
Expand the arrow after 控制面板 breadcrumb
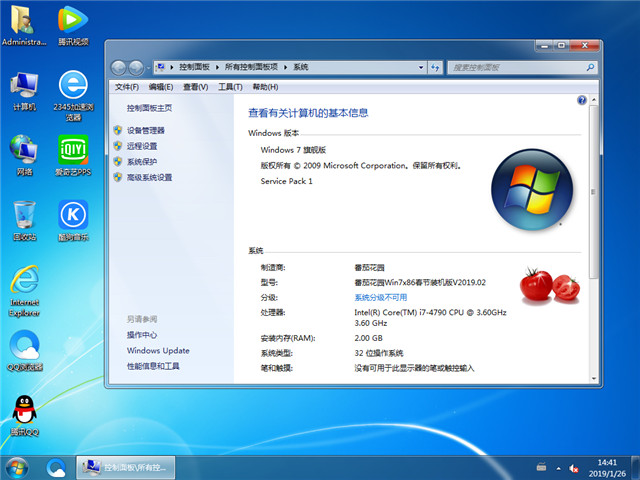click(x=217, y=67)
